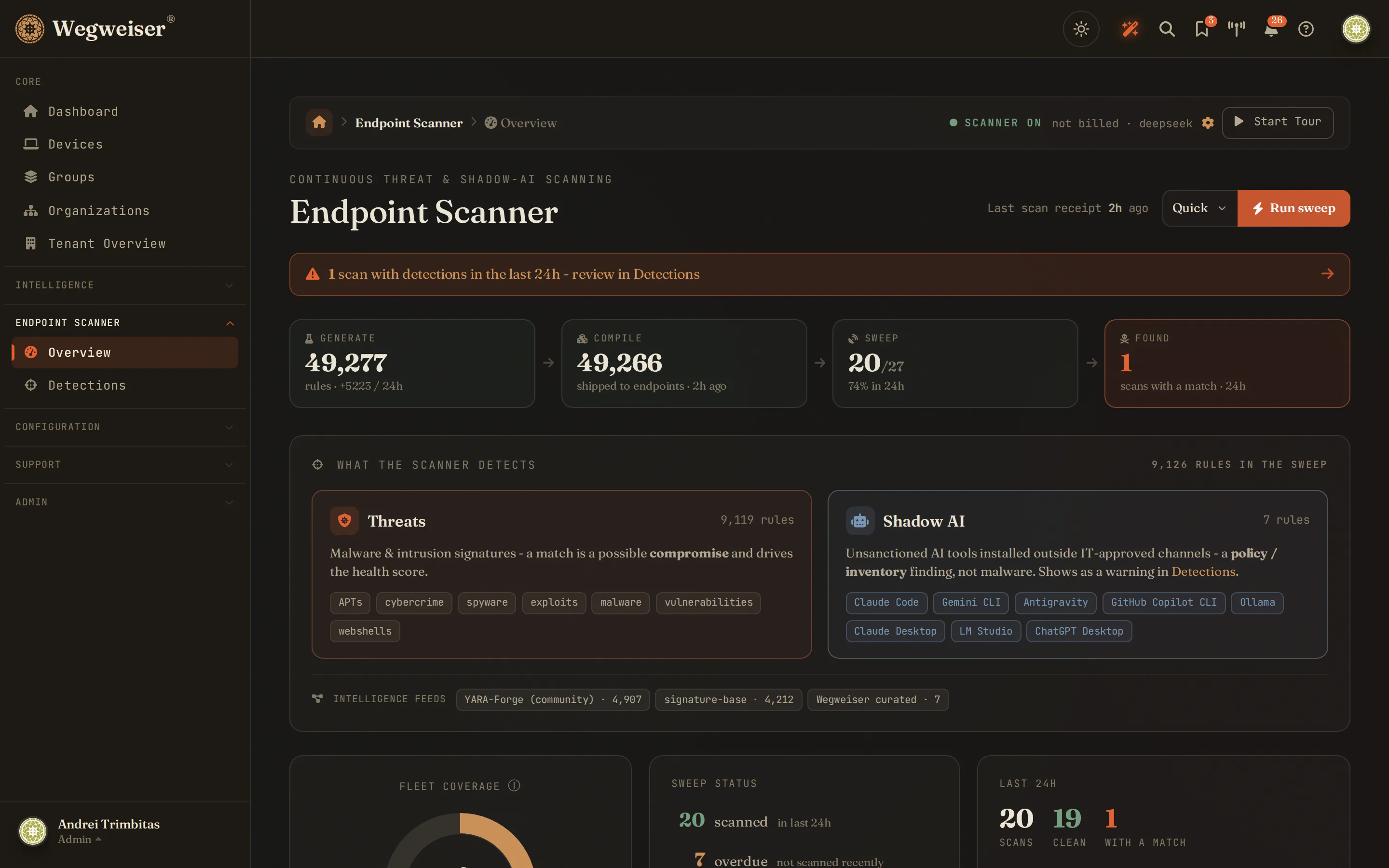Click ChatGPT Desktop tag
The image size is (1389, 868).
coord(1078,632)
